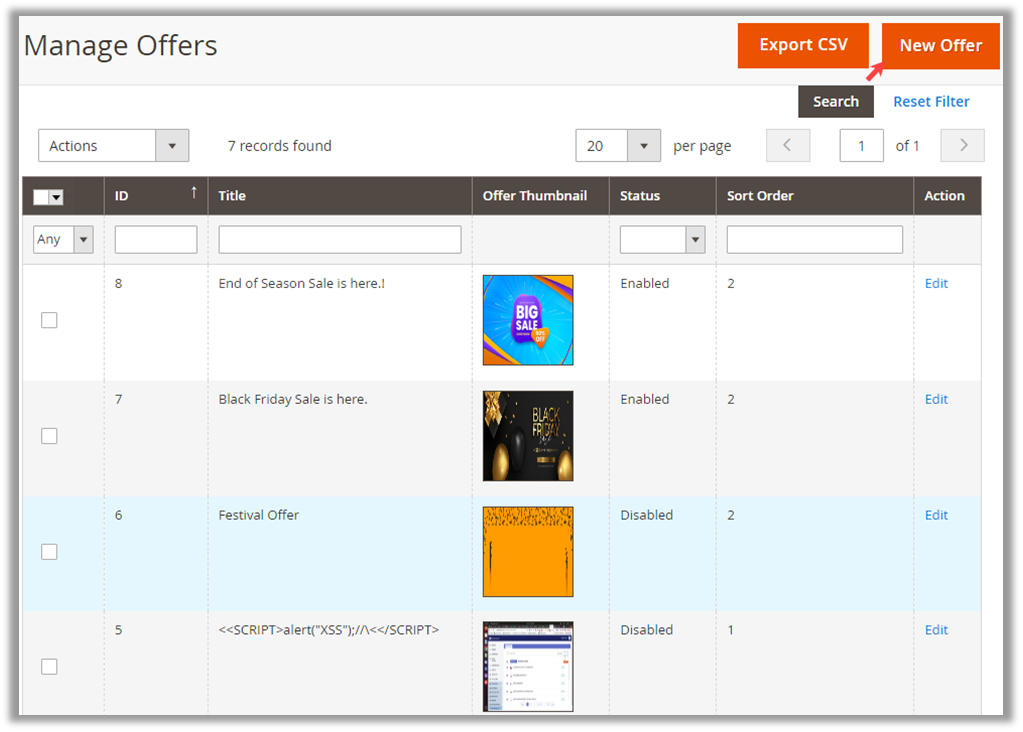
Task: Click the Title filter input field
Action: click(340, 240)
